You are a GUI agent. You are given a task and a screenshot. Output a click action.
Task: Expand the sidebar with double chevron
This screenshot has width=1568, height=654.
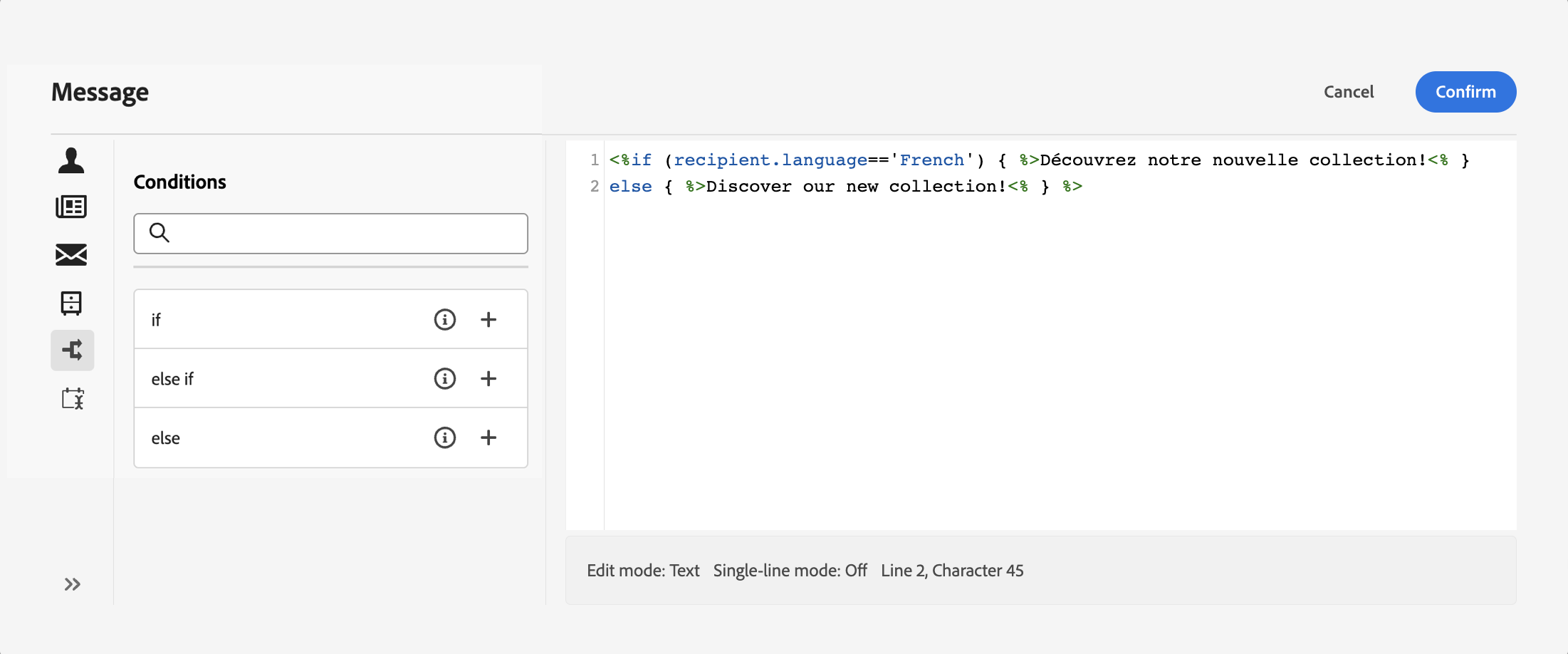tap(72, 585)
